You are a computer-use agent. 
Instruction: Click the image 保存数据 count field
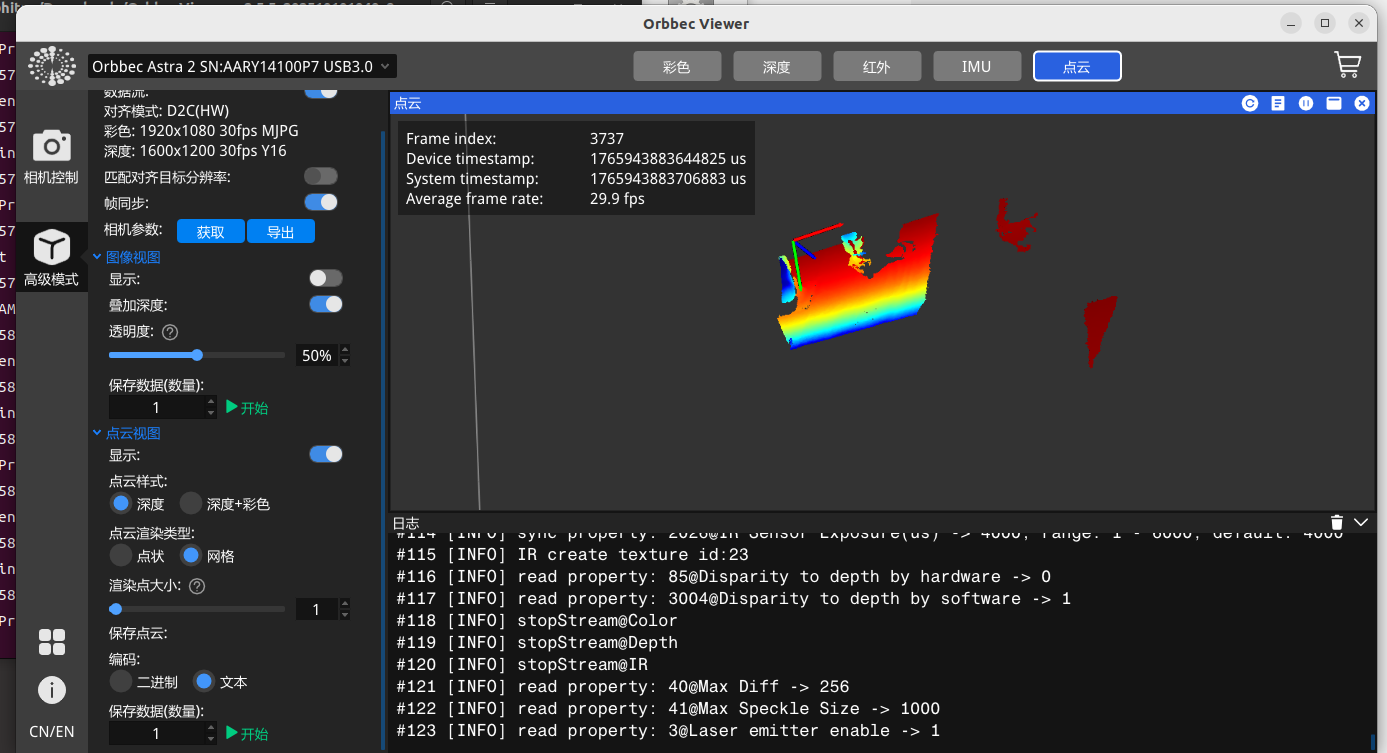(156, 408)
